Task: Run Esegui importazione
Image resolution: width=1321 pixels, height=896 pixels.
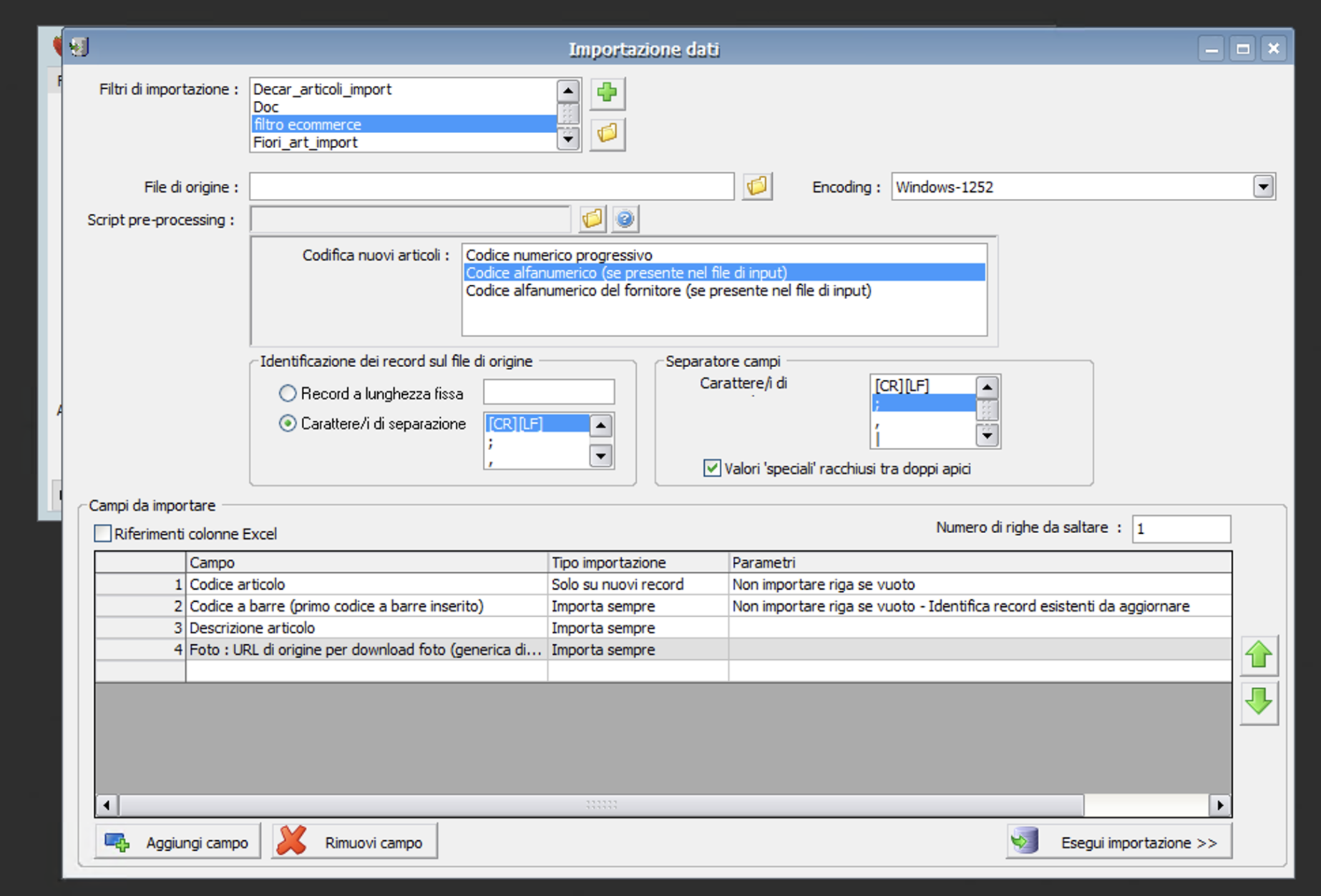Action: [1118, 842]
